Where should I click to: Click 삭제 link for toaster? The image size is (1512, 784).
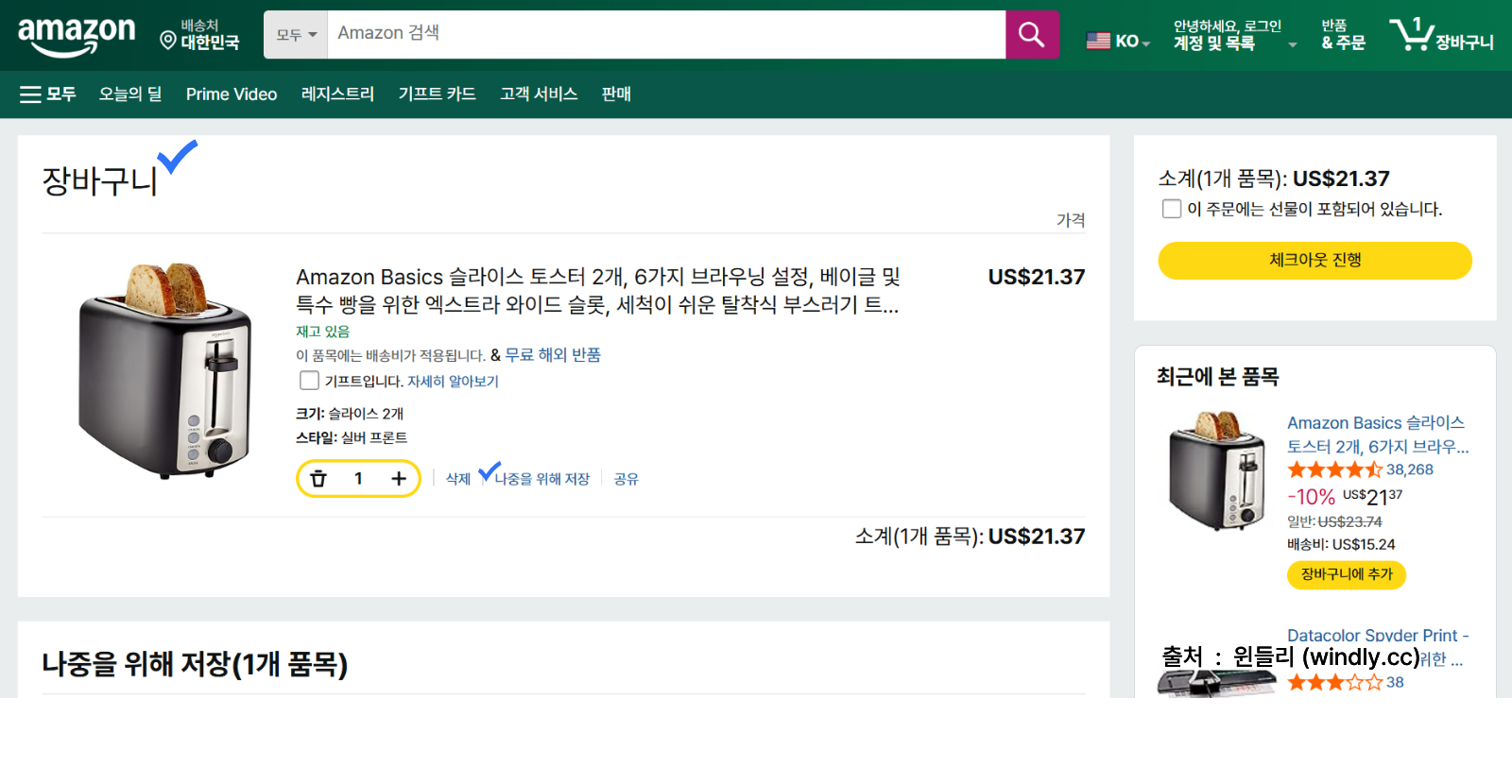(x=458, y=479)
